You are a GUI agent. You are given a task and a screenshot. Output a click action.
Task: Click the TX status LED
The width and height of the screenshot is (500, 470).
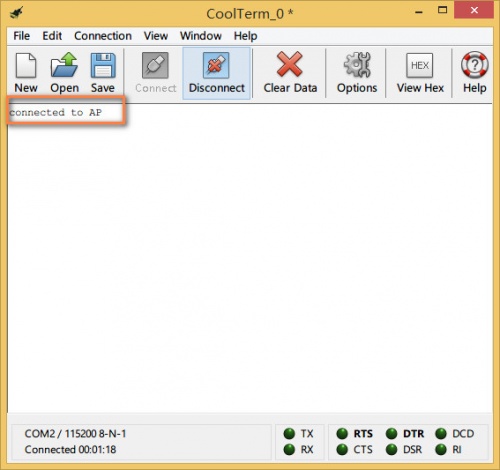[289, 434]
